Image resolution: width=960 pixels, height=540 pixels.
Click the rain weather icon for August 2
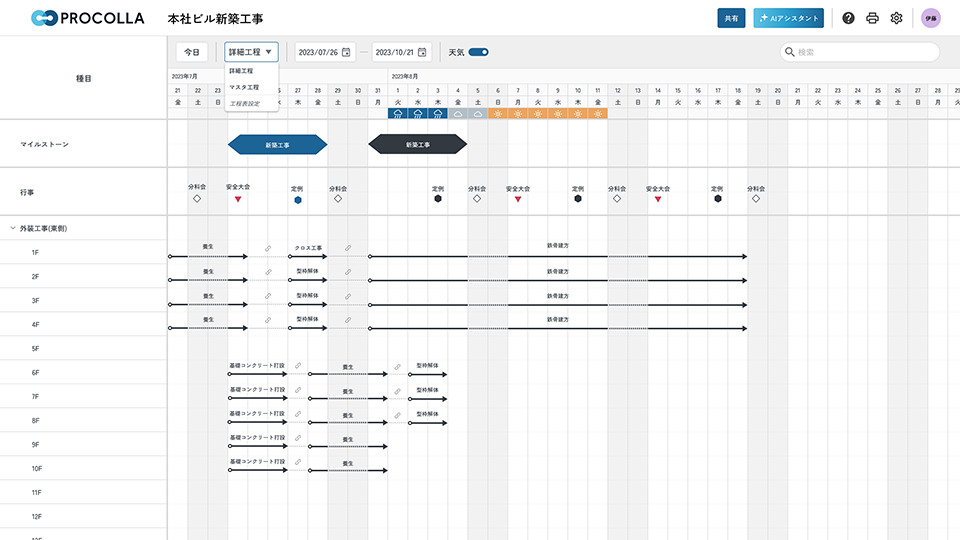pyautogui.click(x=418, y=114)
